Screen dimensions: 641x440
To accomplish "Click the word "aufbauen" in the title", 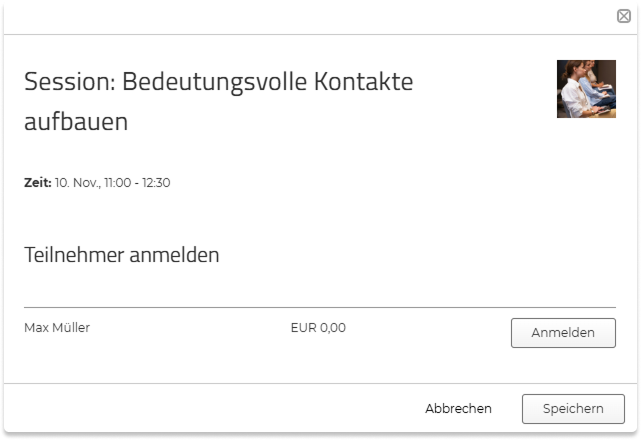I will pos(76,122).
